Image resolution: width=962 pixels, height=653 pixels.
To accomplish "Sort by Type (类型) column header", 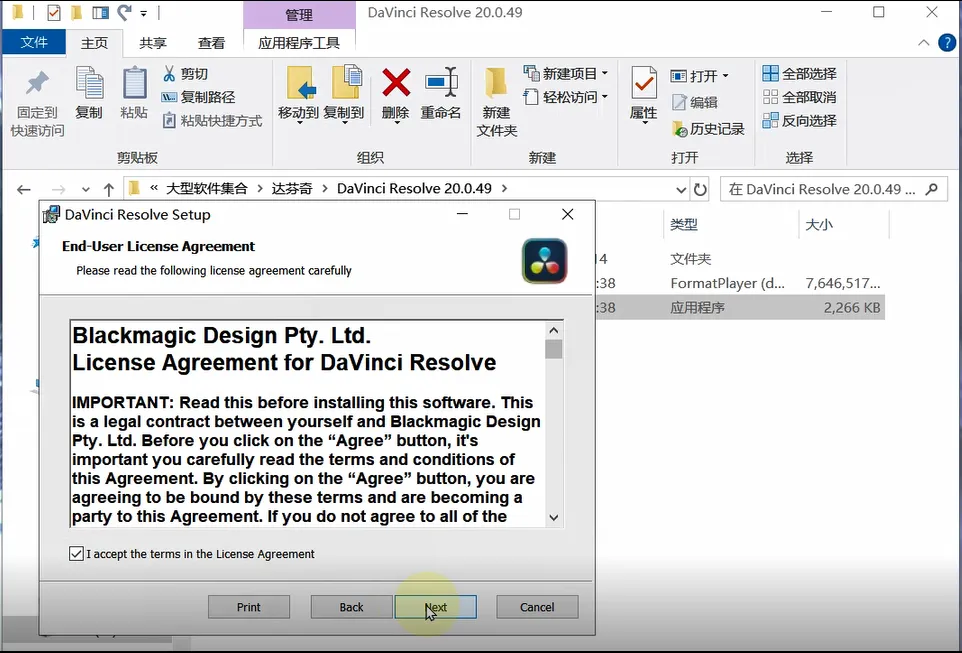I will (683, 225).
